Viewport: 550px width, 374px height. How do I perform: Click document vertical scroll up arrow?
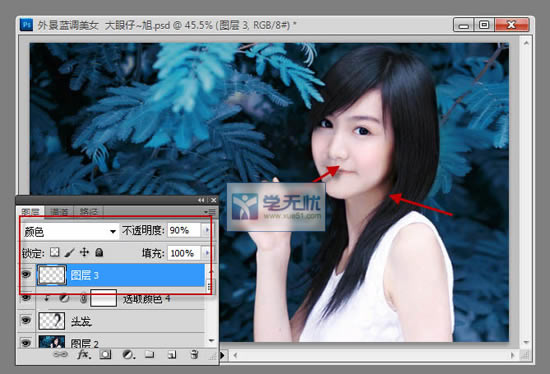526,43
